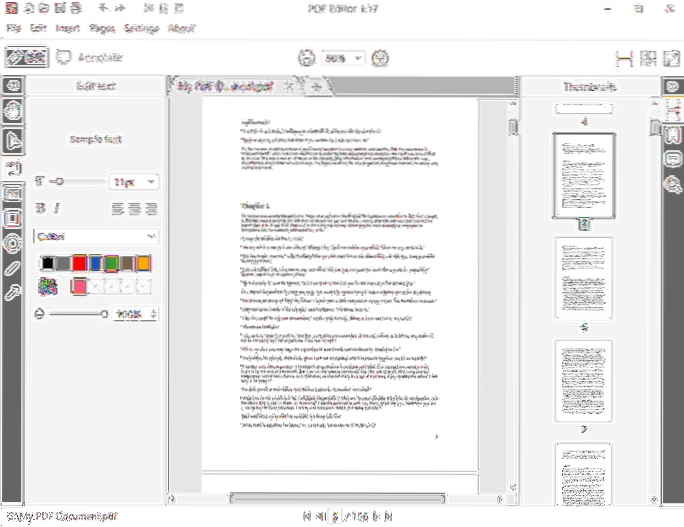The height and width of the screenshot is (527, 684).
Task: Open the Edit menu
Action: click(x=38, y=28)
